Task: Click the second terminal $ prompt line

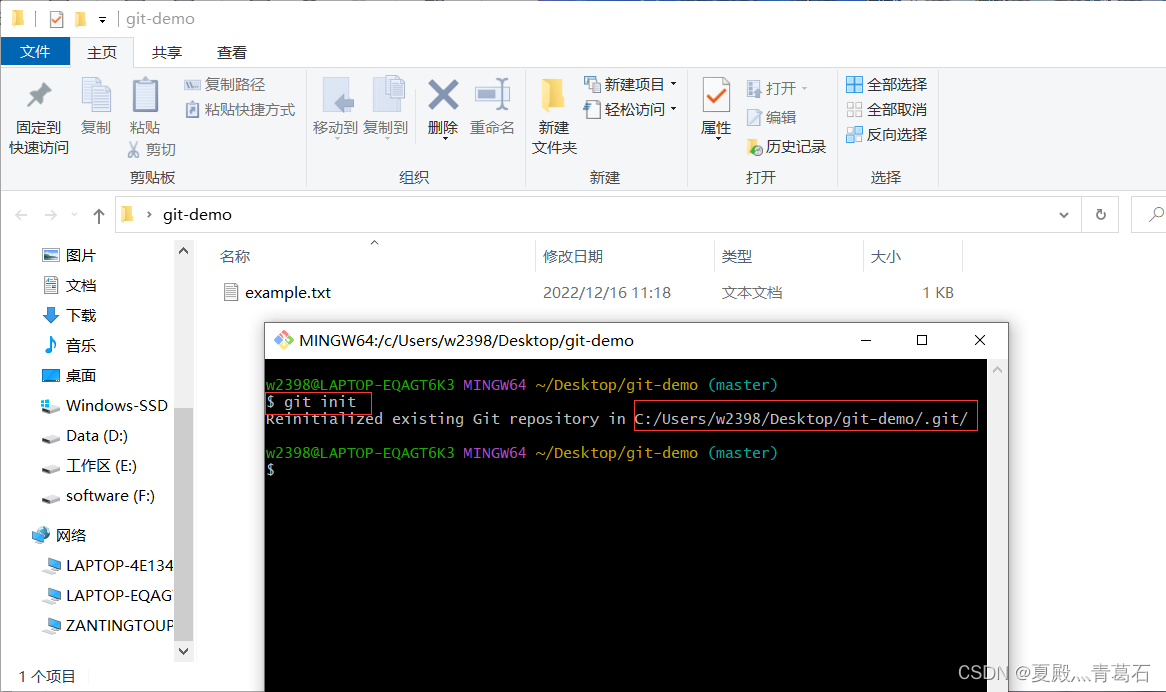Action: coord(271,470)
